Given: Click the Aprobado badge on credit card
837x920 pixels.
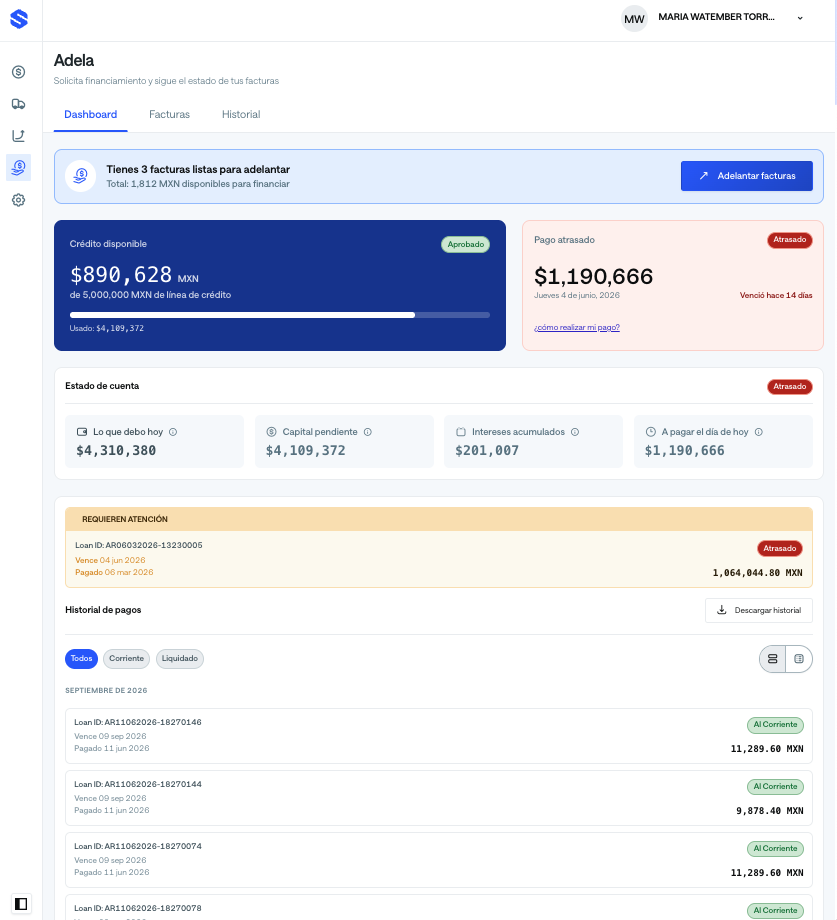Looking at the screenshot, I should (466, 245).
